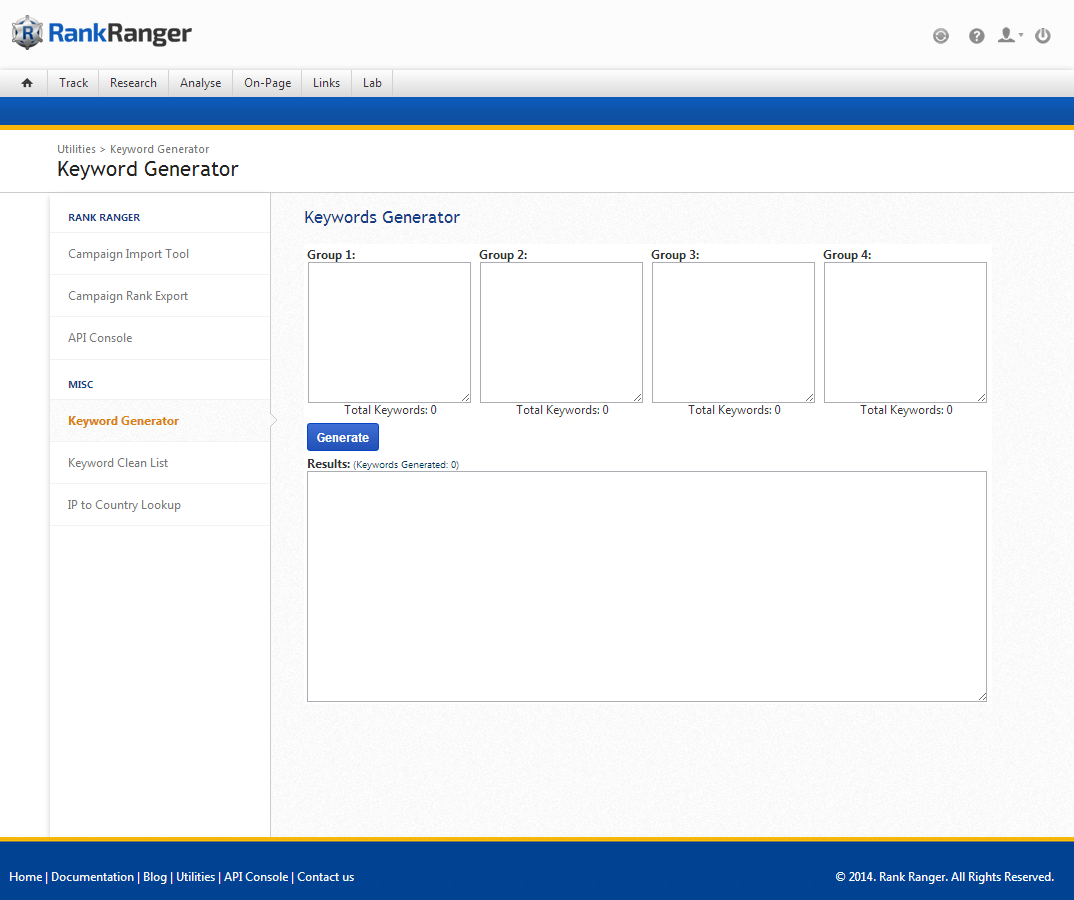Click the home icon in navigation bar
The image size is (1074, 900).
click(x=27, y=83)
